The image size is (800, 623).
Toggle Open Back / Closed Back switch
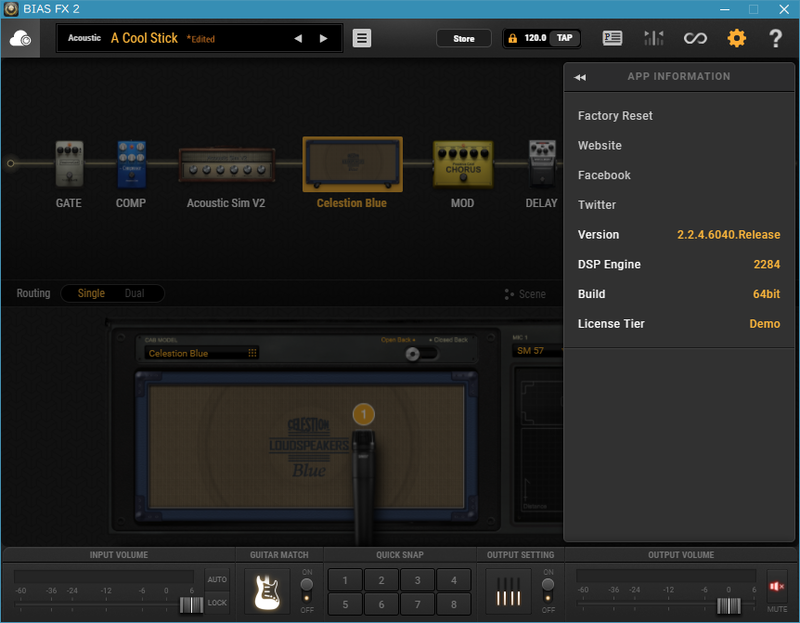click(x=421, y=354)
